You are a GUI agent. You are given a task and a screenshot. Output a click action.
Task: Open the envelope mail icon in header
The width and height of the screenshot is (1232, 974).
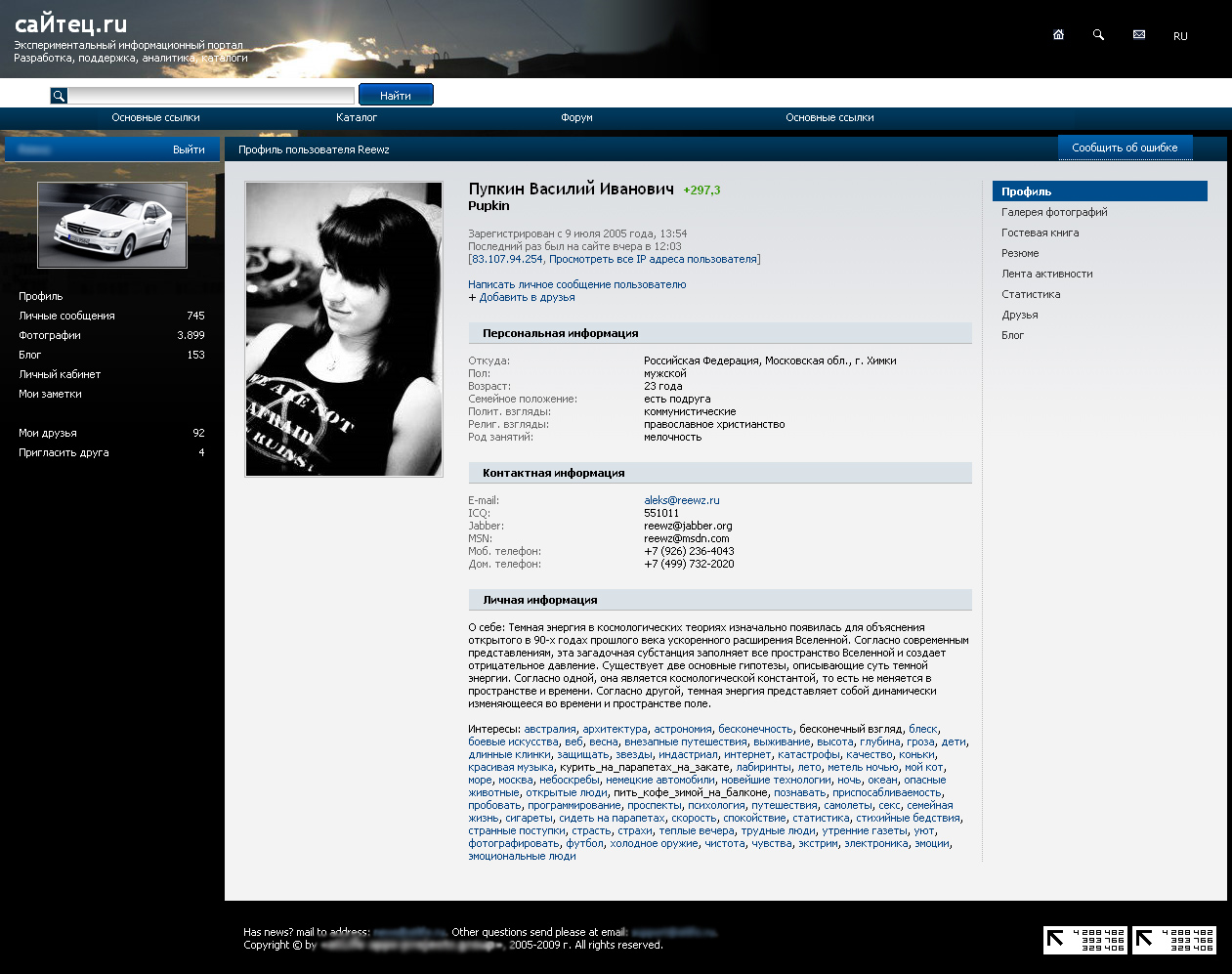point(1139,34)
